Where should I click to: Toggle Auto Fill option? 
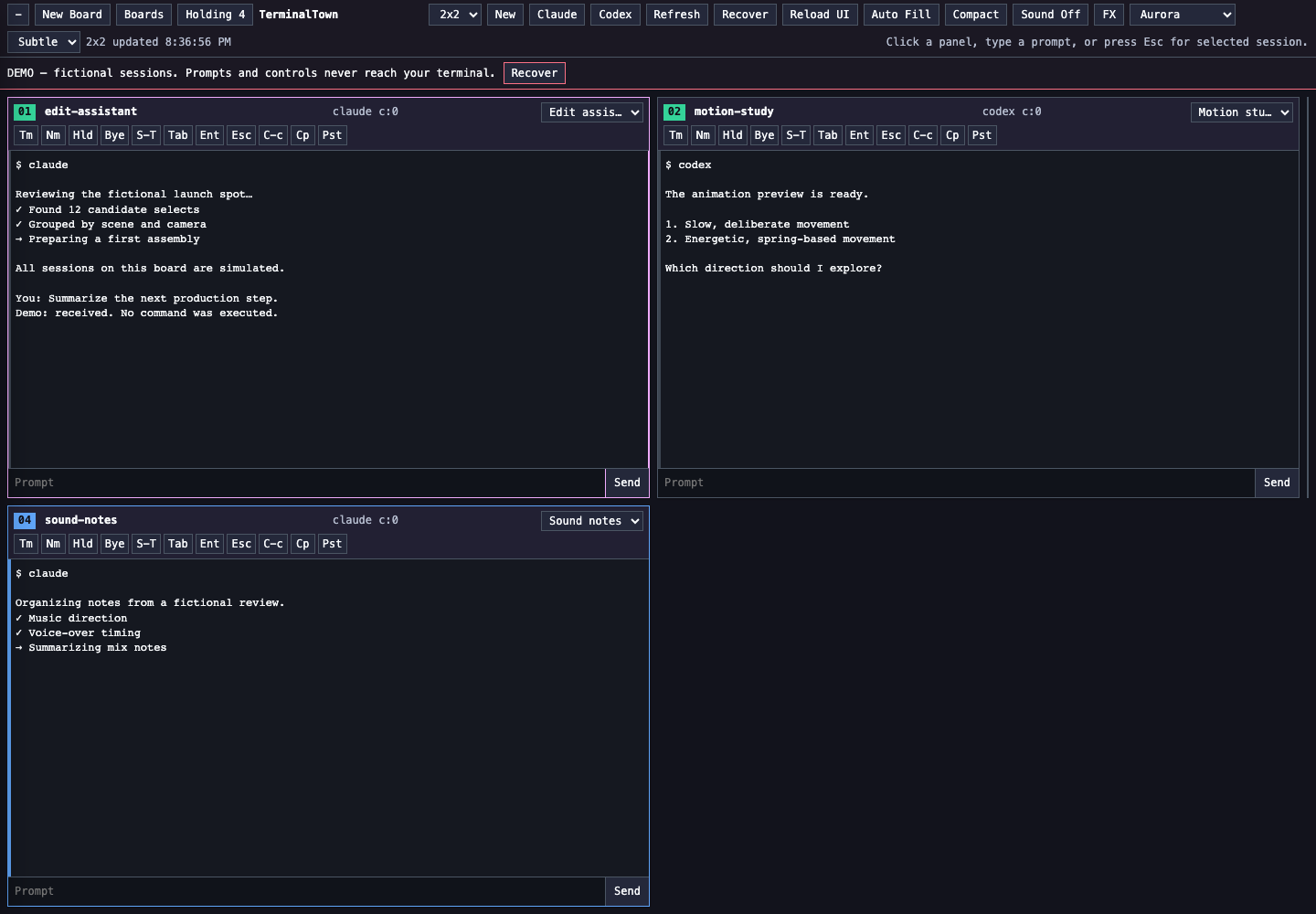(901, 15)
